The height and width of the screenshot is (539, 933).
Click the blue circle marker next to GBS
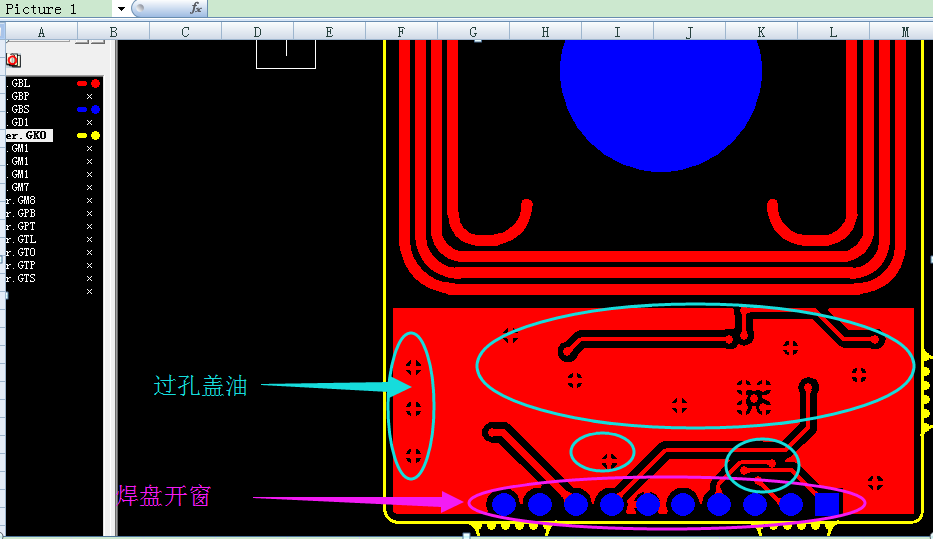tap(95, 109)
